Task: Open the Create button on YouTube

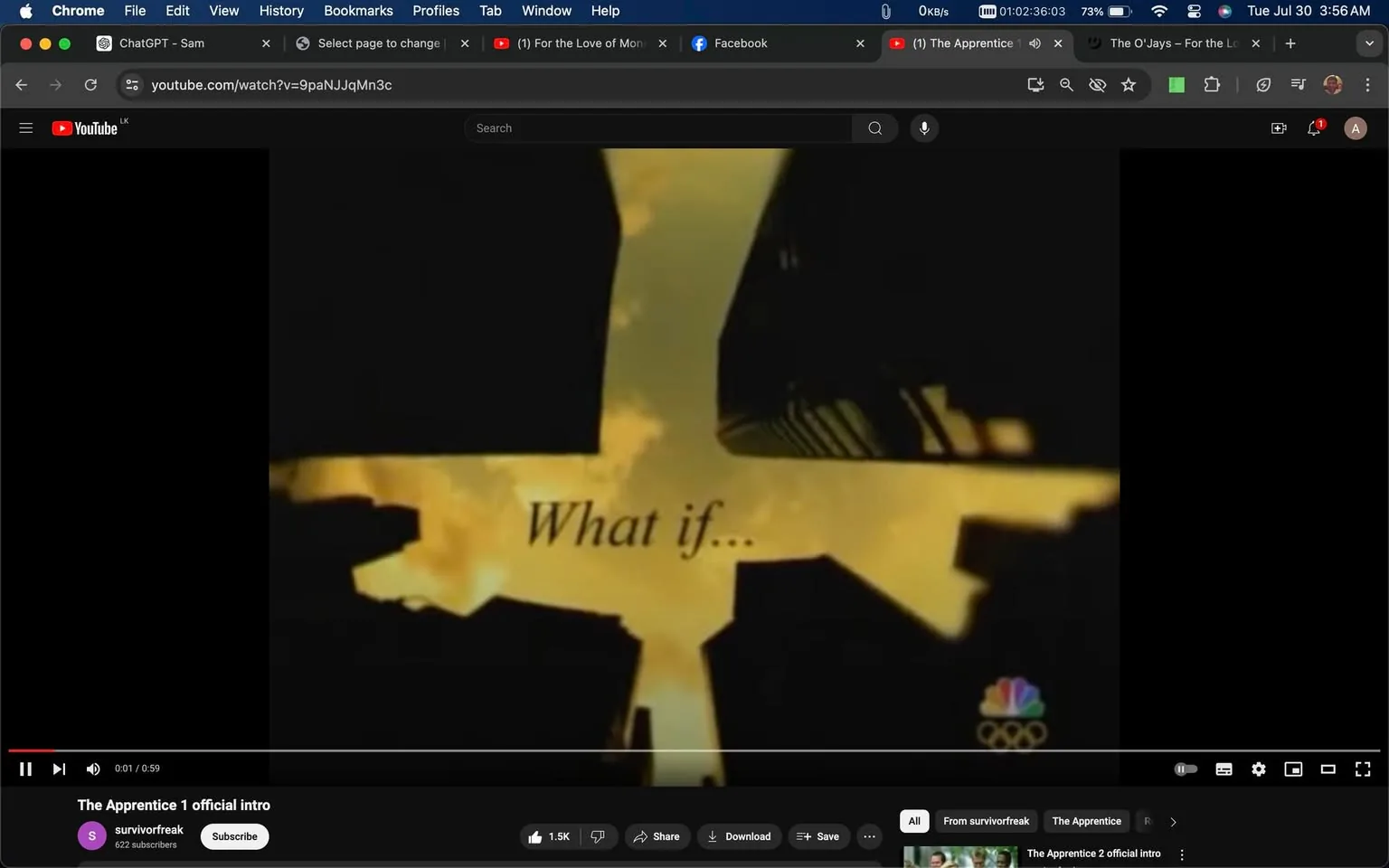Action: (x=1279, y=127)
